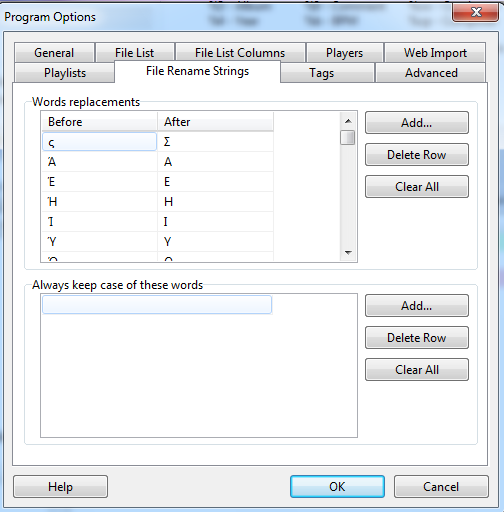The height and width of the screenshot is (512, 504).
Task: Sort by the After column header
Action: (215, 122)
